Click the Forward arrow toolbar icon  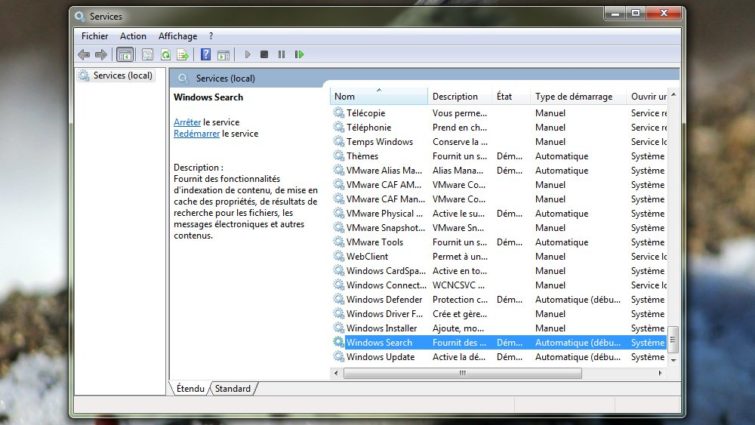pos(101,54)
